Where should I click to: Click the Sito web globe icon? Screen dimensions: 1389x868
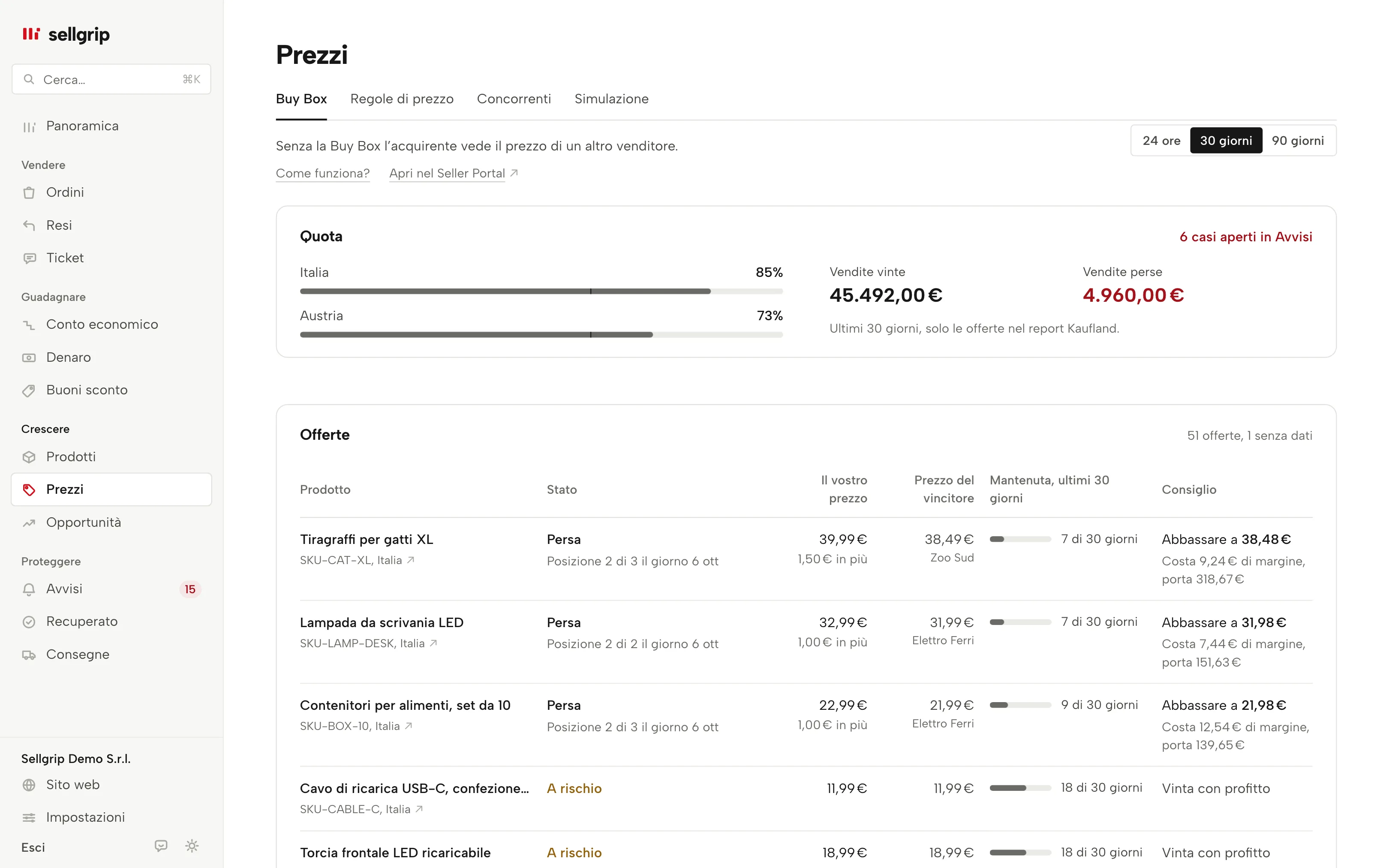click(x=29, y=785)
